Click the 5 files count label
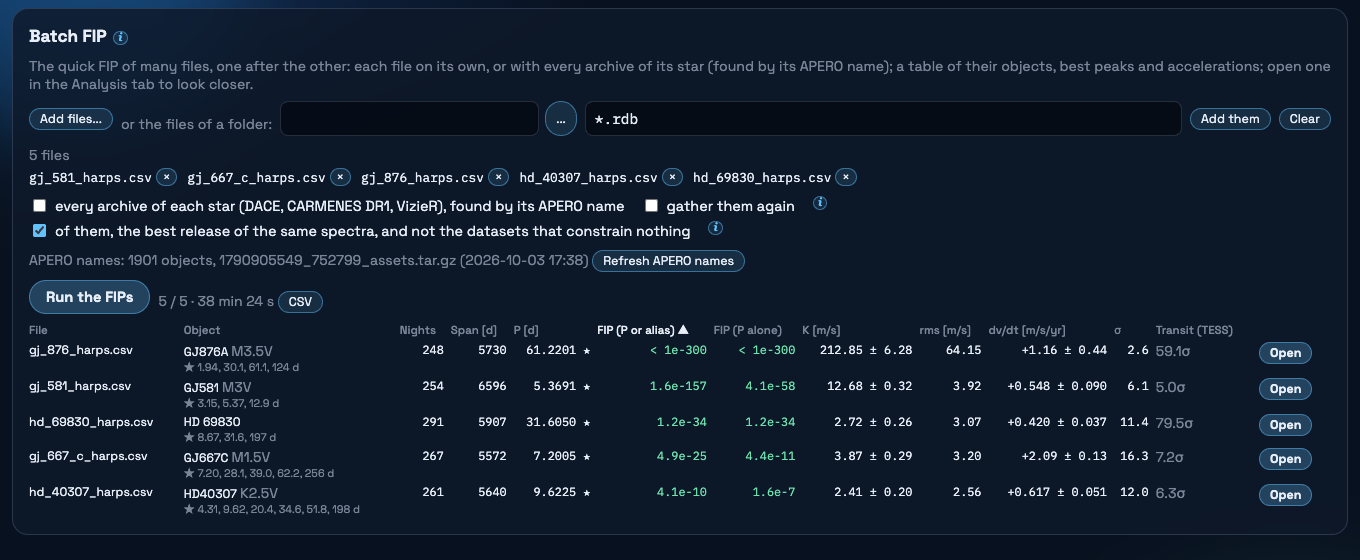 [x=50, y=155]
